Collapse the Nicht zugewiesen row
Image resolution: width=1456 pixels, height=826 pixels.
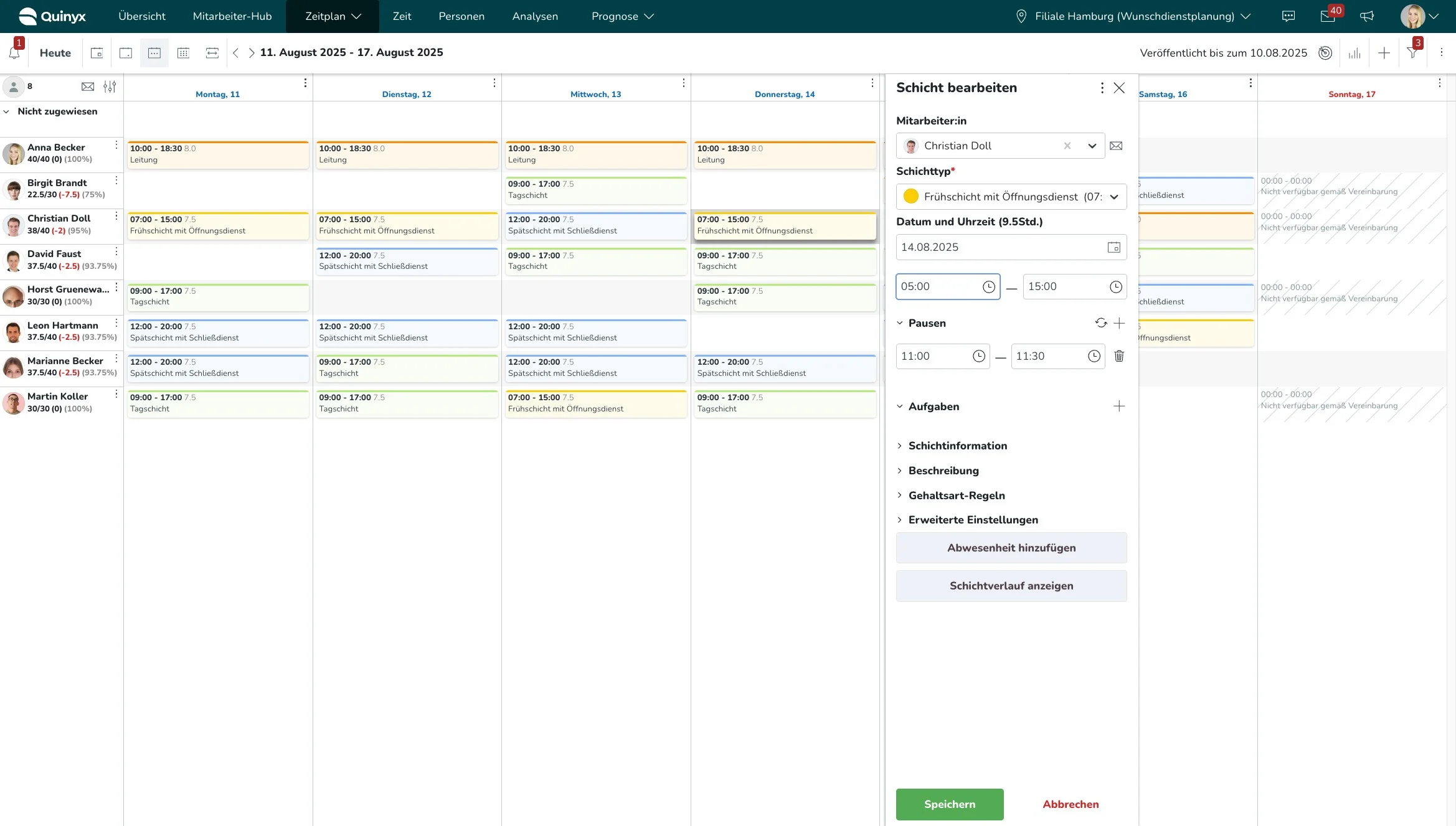6,111
